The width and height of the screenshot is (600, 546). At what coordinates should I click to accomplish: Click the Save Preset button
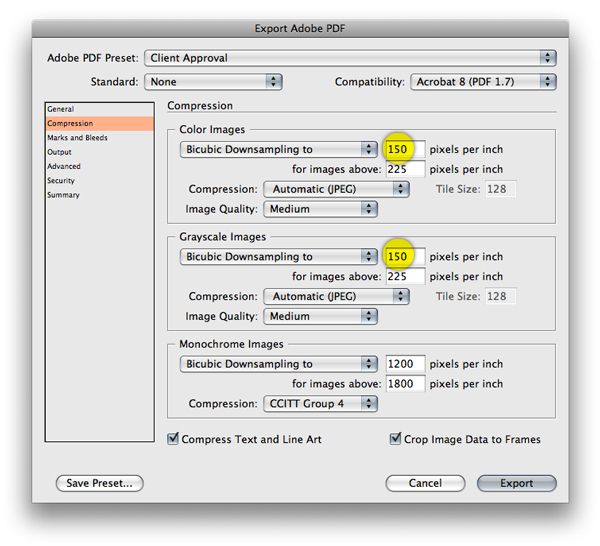coord(99,483)
